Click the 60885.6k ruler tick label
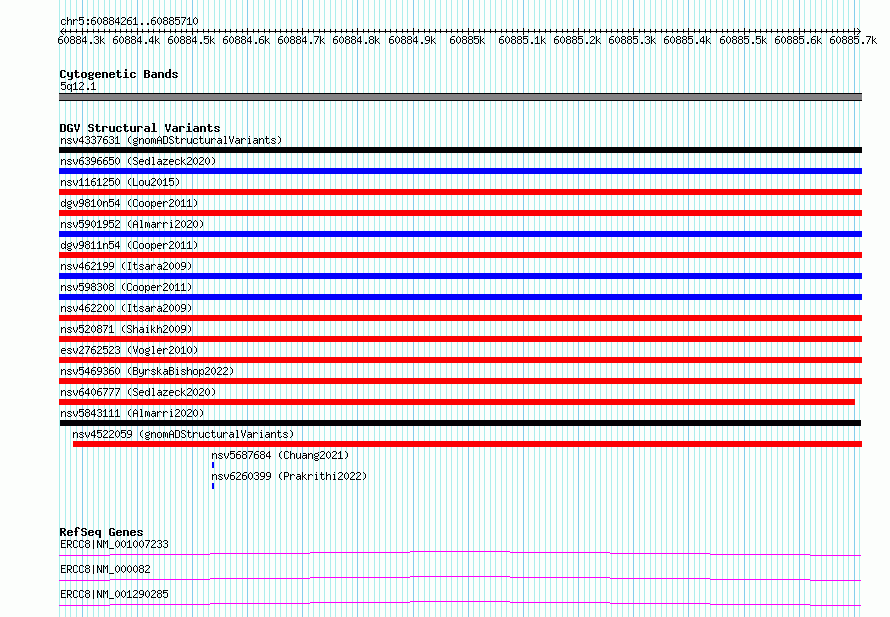Viewport: 890px width, 617px height. 798,40
